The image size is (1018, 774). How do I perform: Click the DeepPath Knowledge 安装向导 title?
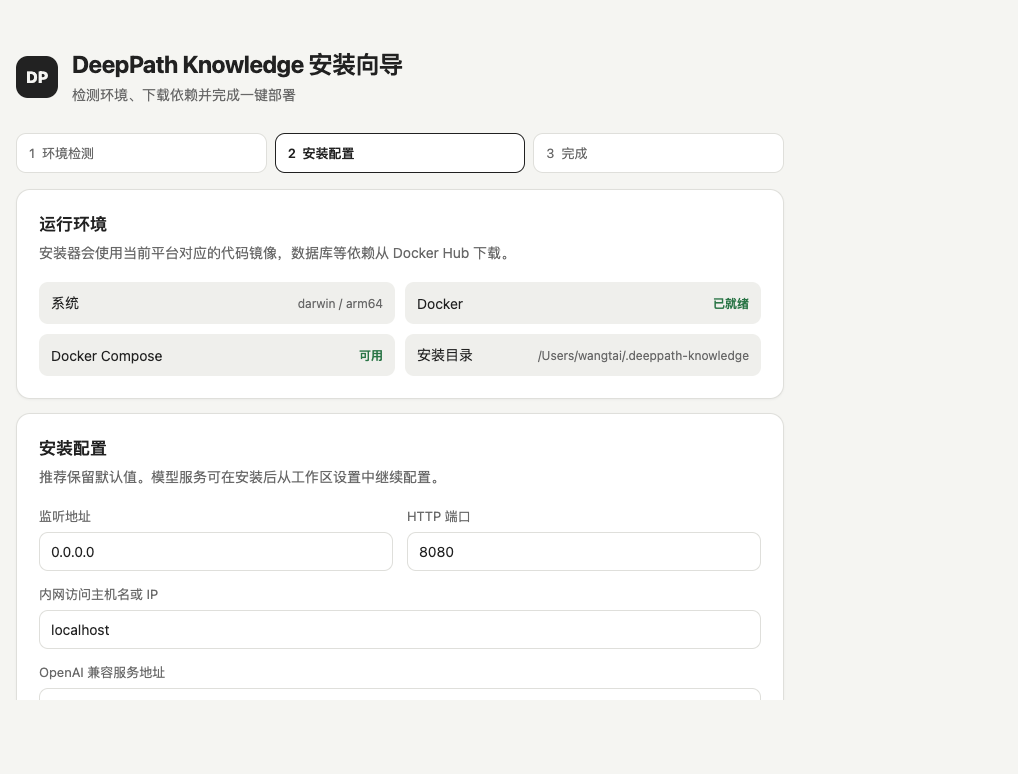point(237,65)
